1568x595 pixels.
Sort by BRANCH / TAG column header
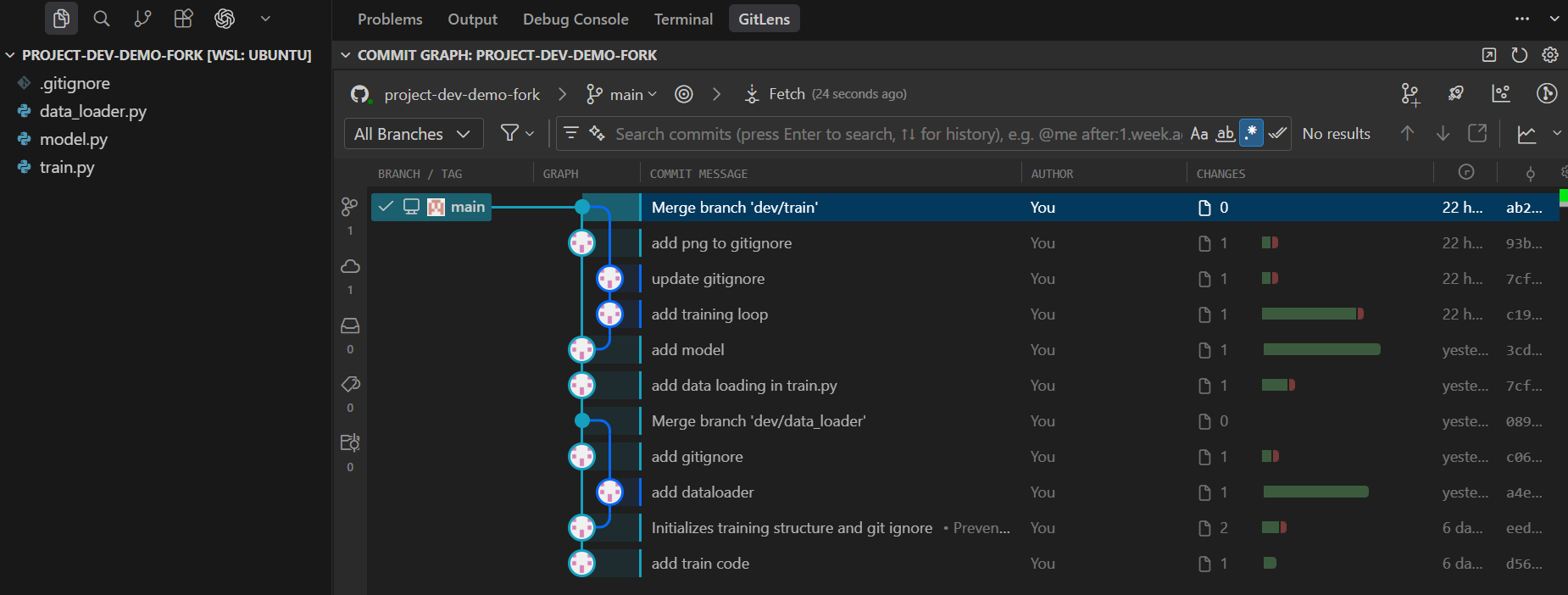tap(420, 174)
